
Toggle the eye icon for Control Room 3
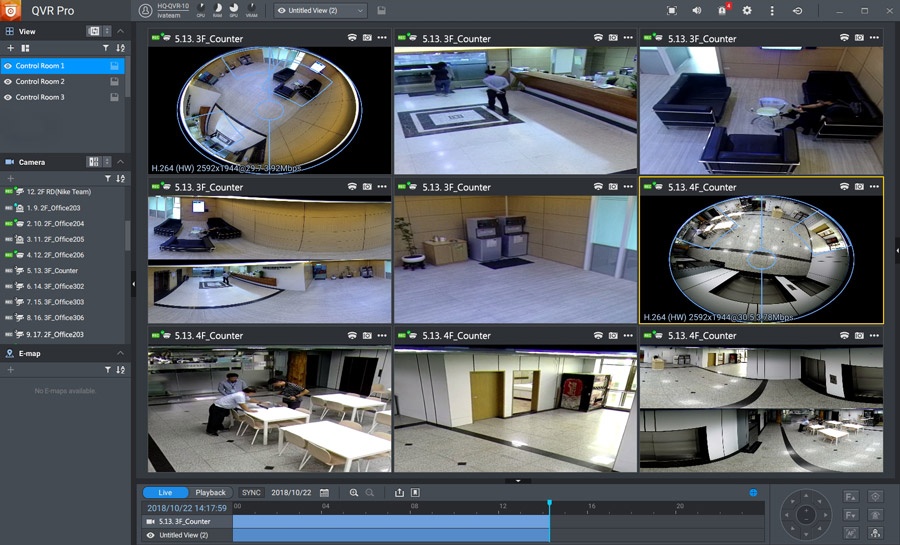click(x=8, y=98)
